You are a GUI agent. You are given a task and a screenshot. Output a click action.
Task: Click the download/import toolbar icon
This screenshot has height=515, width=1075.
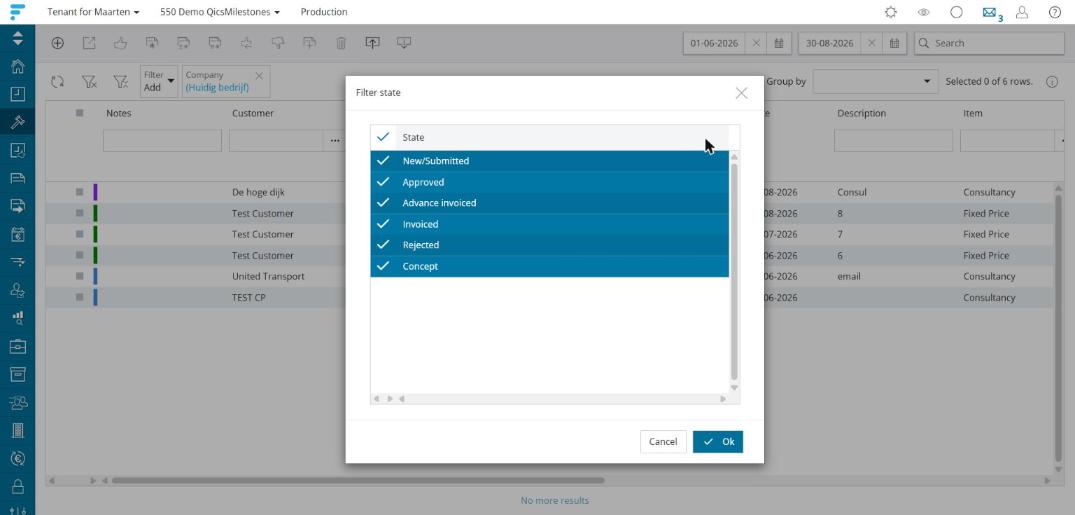pos(404,43)
